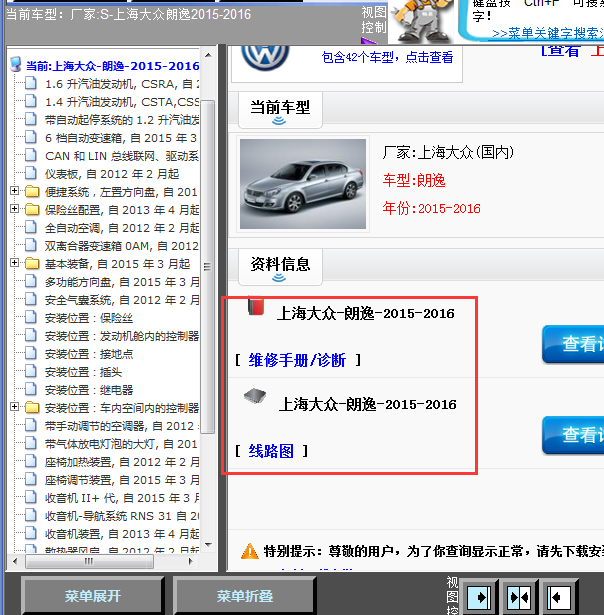The height and width of the screenshot is (615, 604).
Task: Select 安装位置：接地点 tree item
Action: point(89,354)
